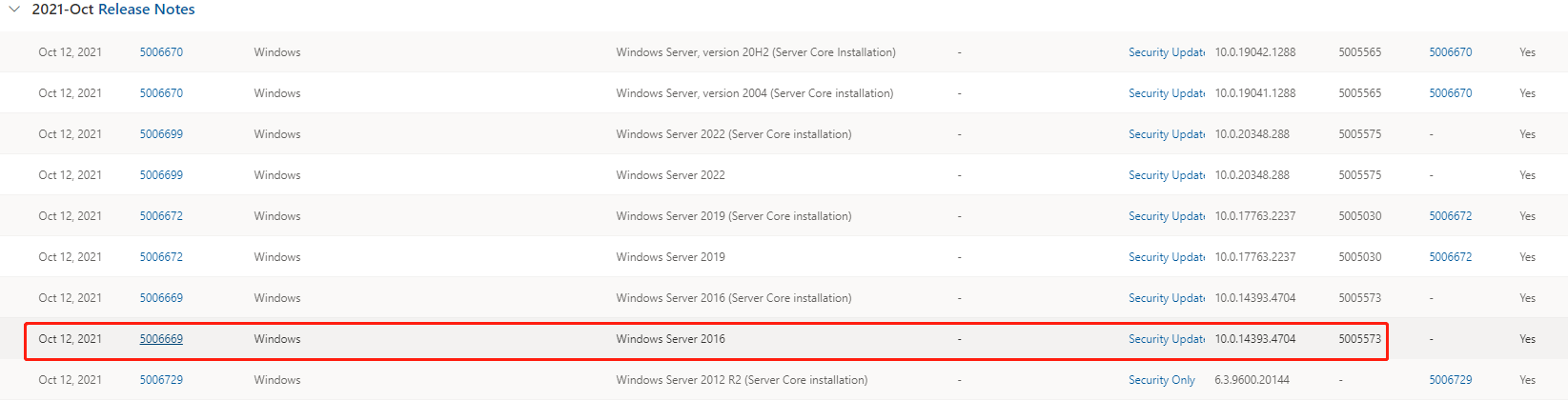Open article 5006669 in highlighted Windows Server 2016 row
Image resolution: width=1568 pixels, height=401 pixels.
point(161,339)
